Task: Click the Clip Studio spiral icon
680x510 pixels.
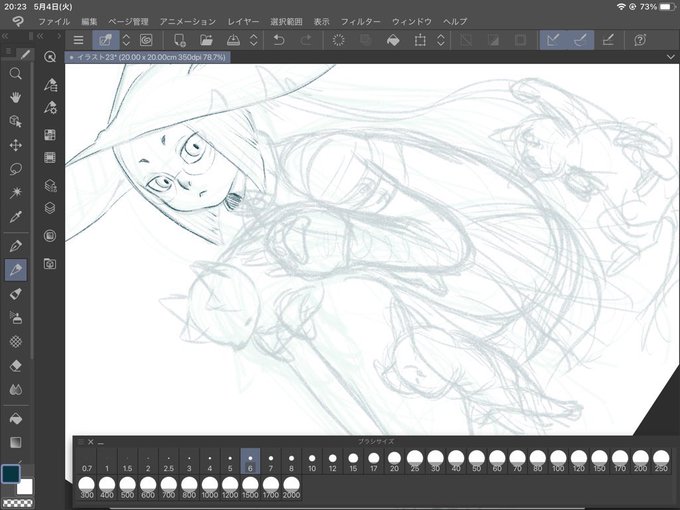Action: click(x=147, y=40)
